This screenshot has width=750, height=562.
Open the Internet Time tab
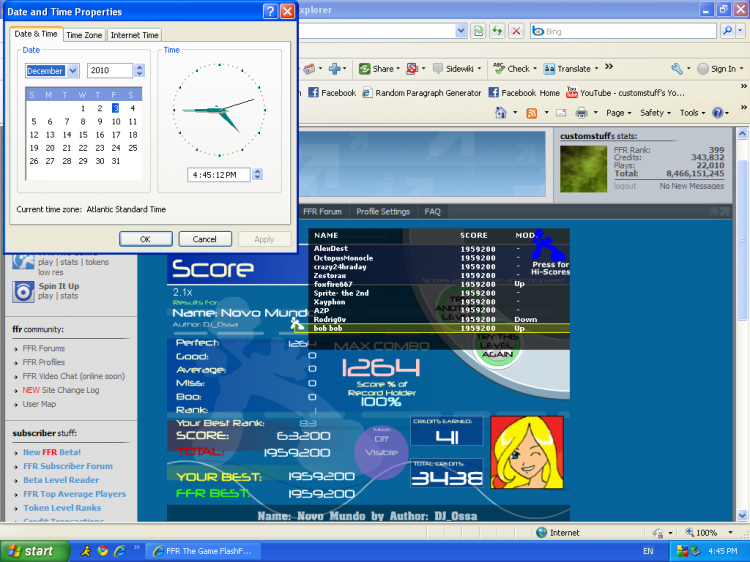(134, 35)
